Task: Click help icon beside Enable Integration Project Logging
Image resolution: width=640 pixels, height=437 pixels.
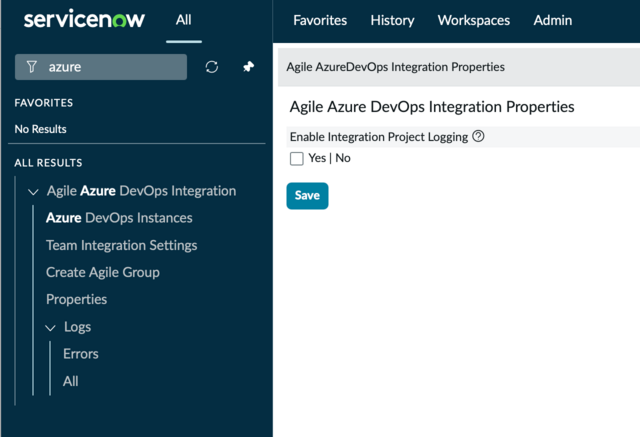Action: [478, 136]
